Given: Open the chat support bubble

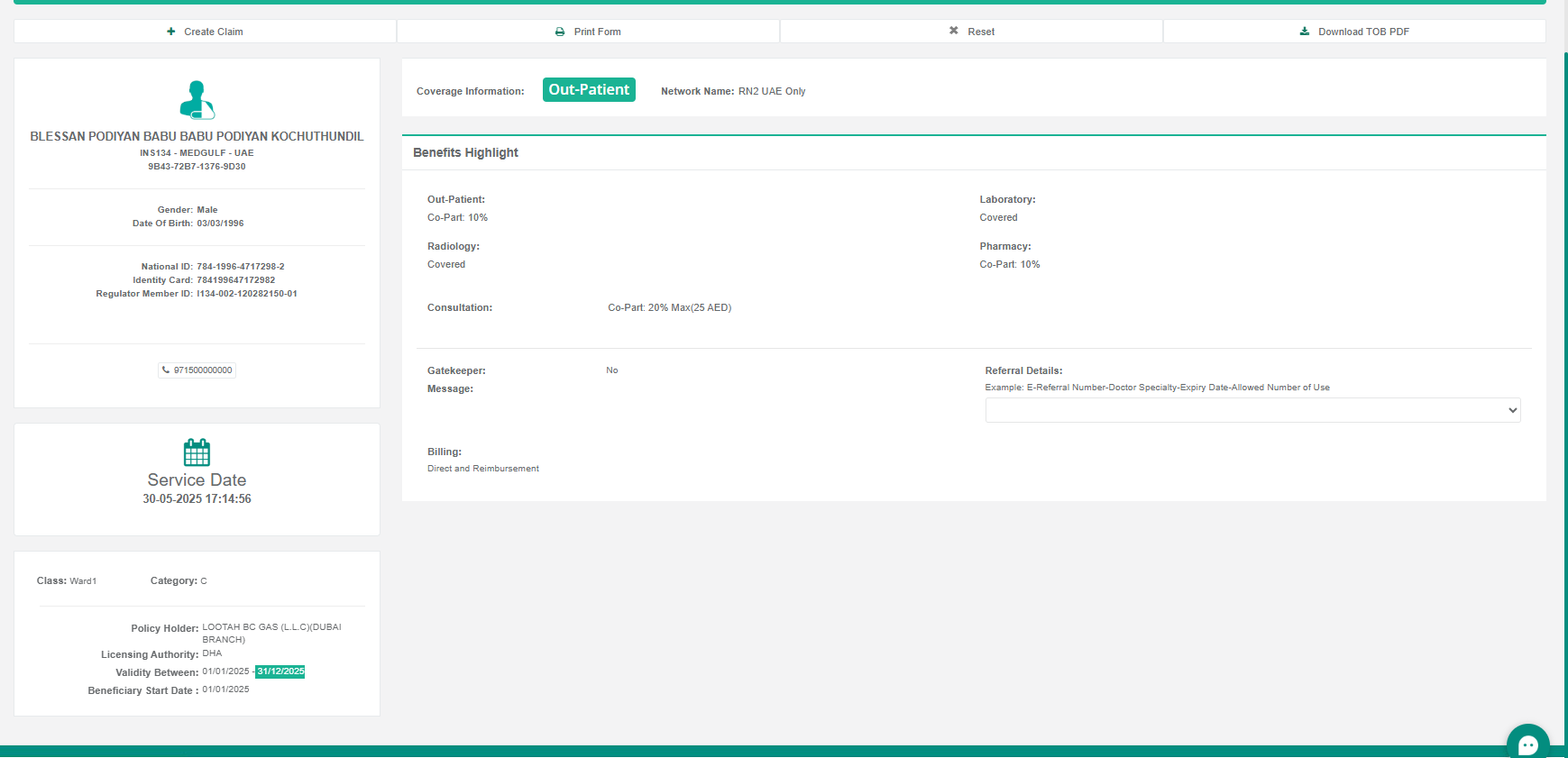Looking at the screenshot, I should tap(1527, 744).
